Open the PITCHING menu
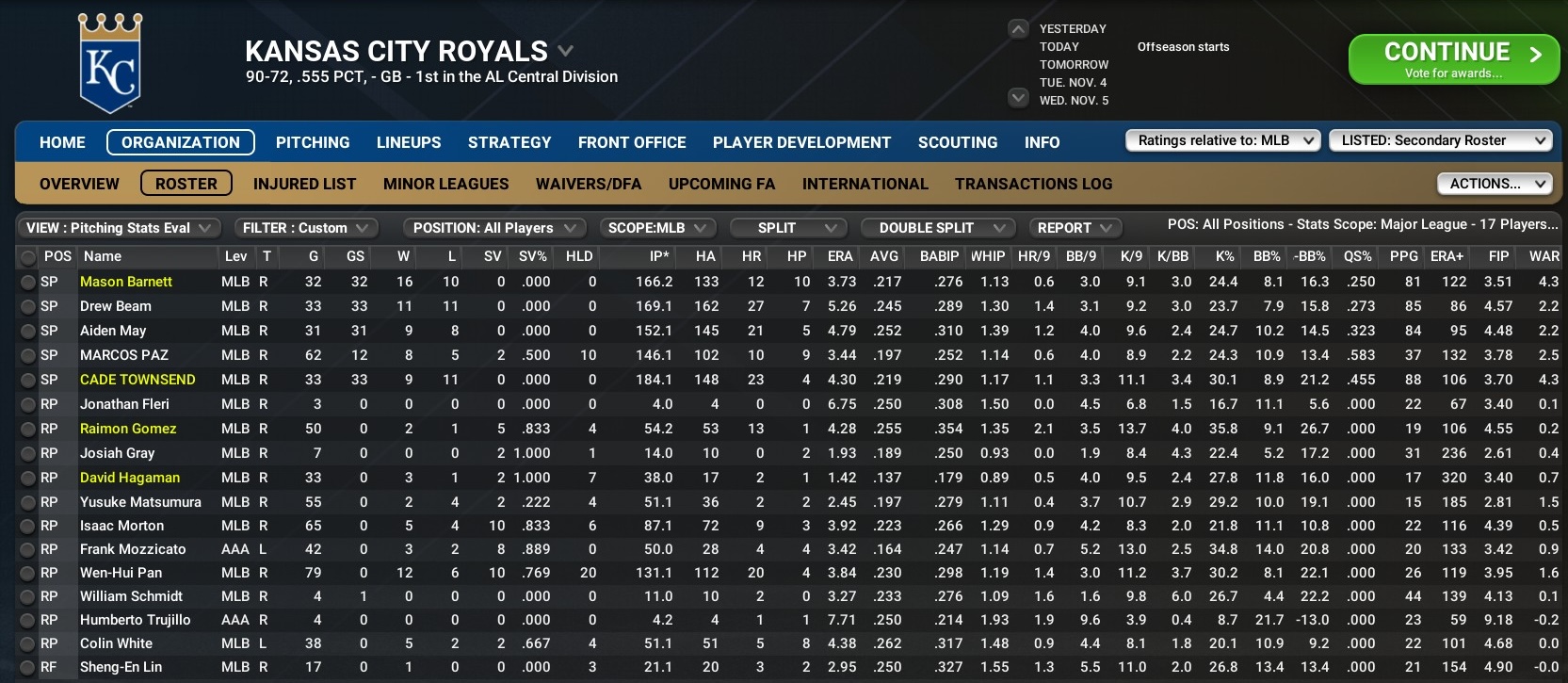This screenshot has height=683, width=1568. (313, 142)
